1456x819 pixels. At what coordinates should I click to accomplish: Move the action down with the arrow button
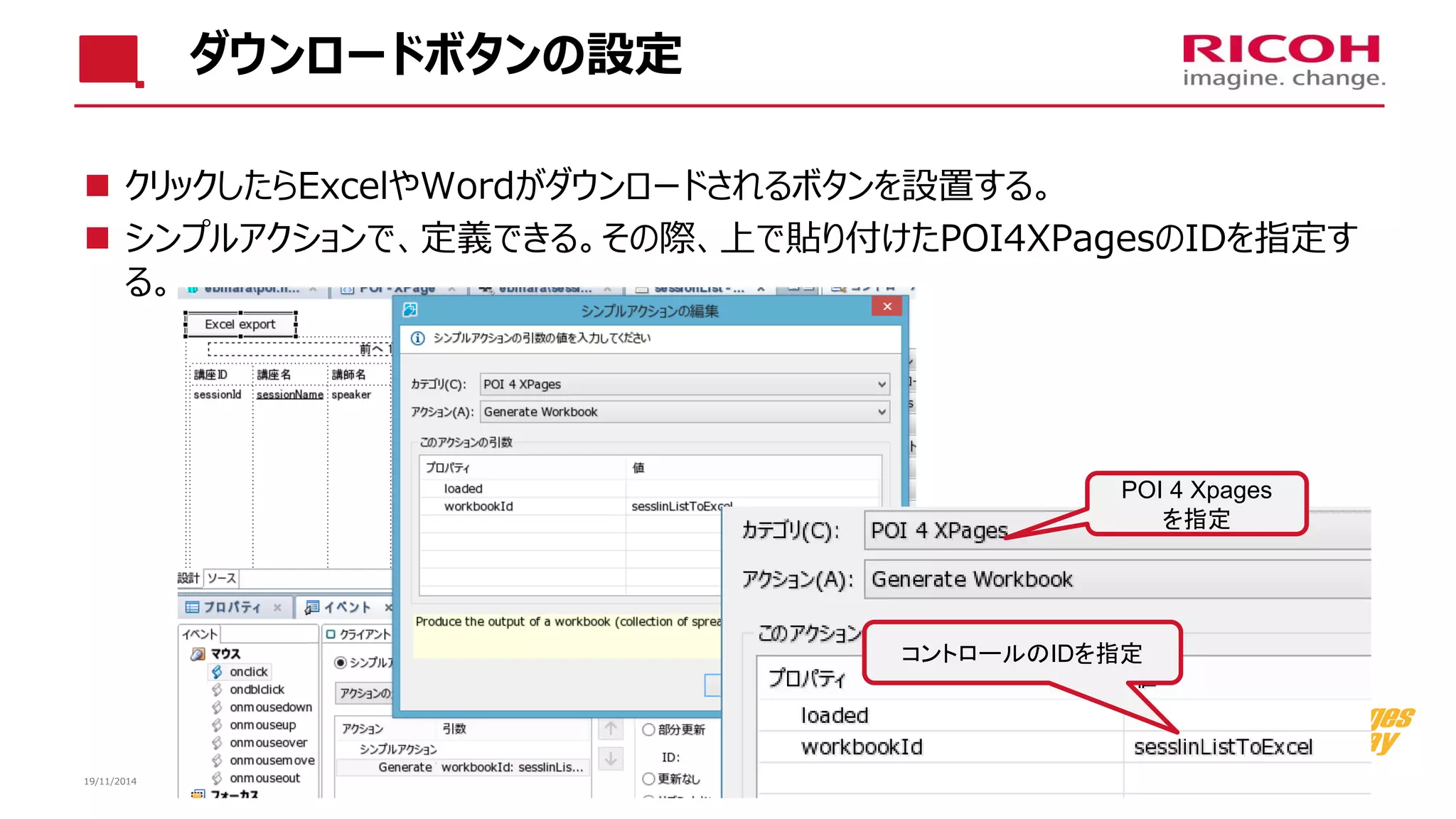click(611, 759)
